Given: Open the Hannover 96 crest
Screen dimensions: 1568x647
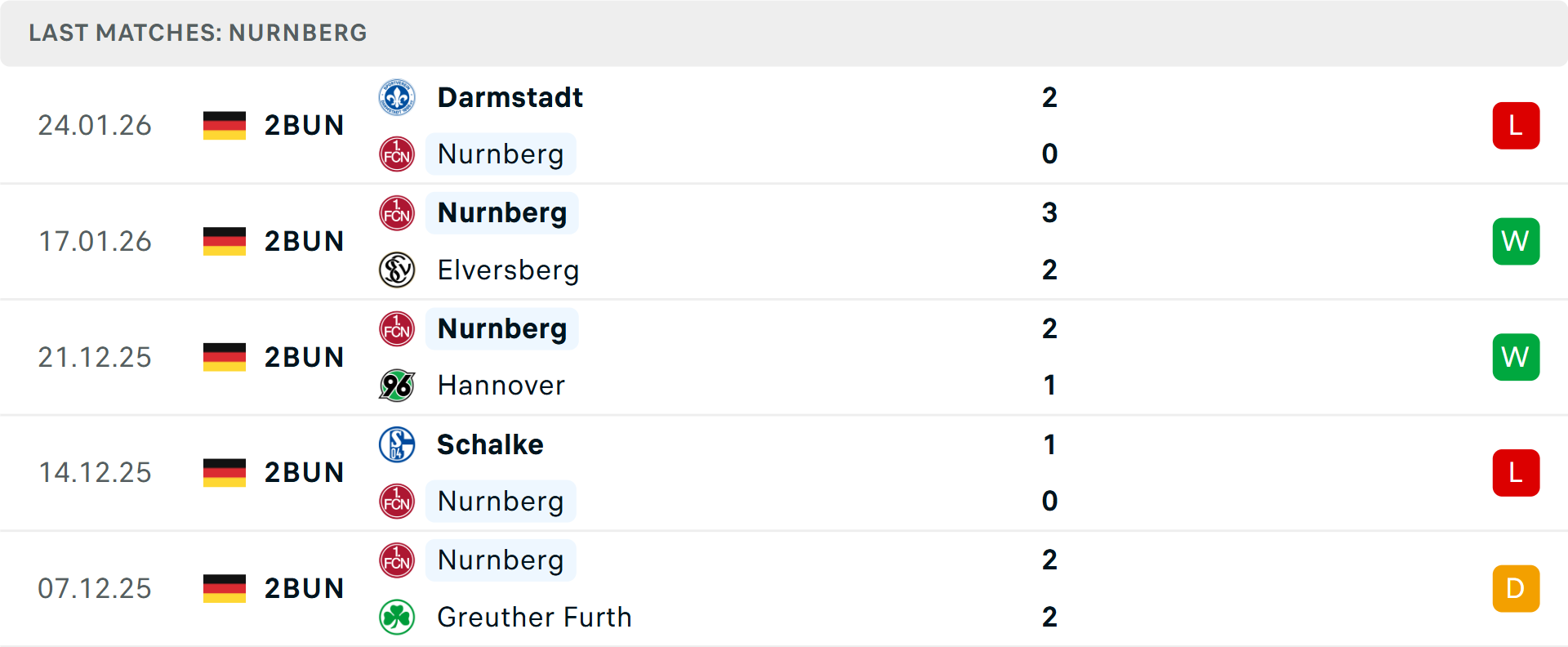Looking at the screenshot, I should pos(396,385).
